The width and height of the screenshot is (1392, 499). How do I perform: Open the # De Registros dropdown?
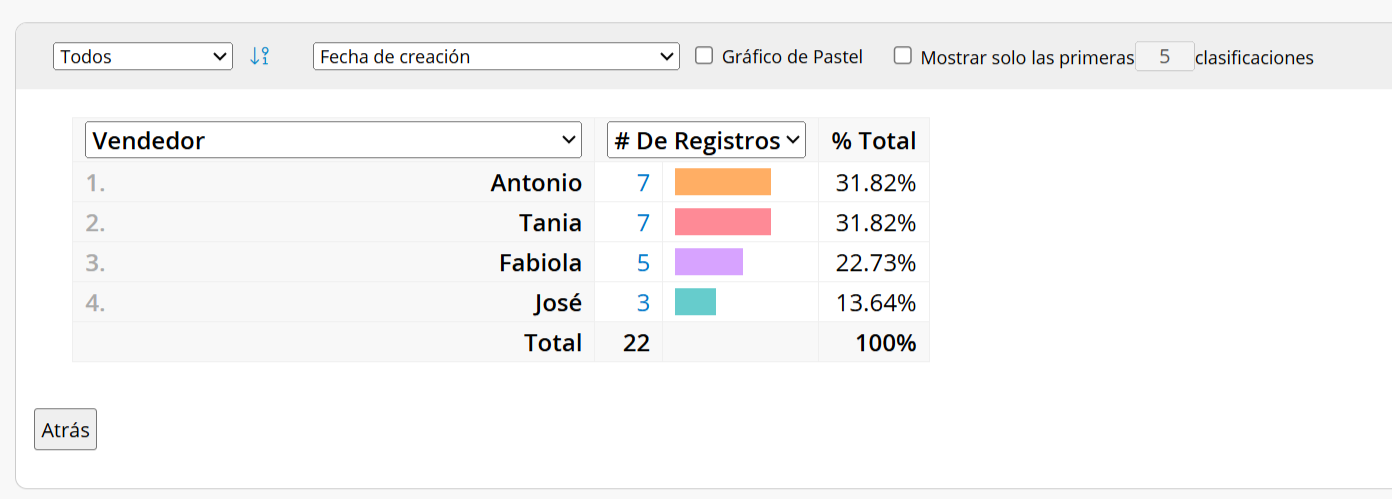point(706,140)
